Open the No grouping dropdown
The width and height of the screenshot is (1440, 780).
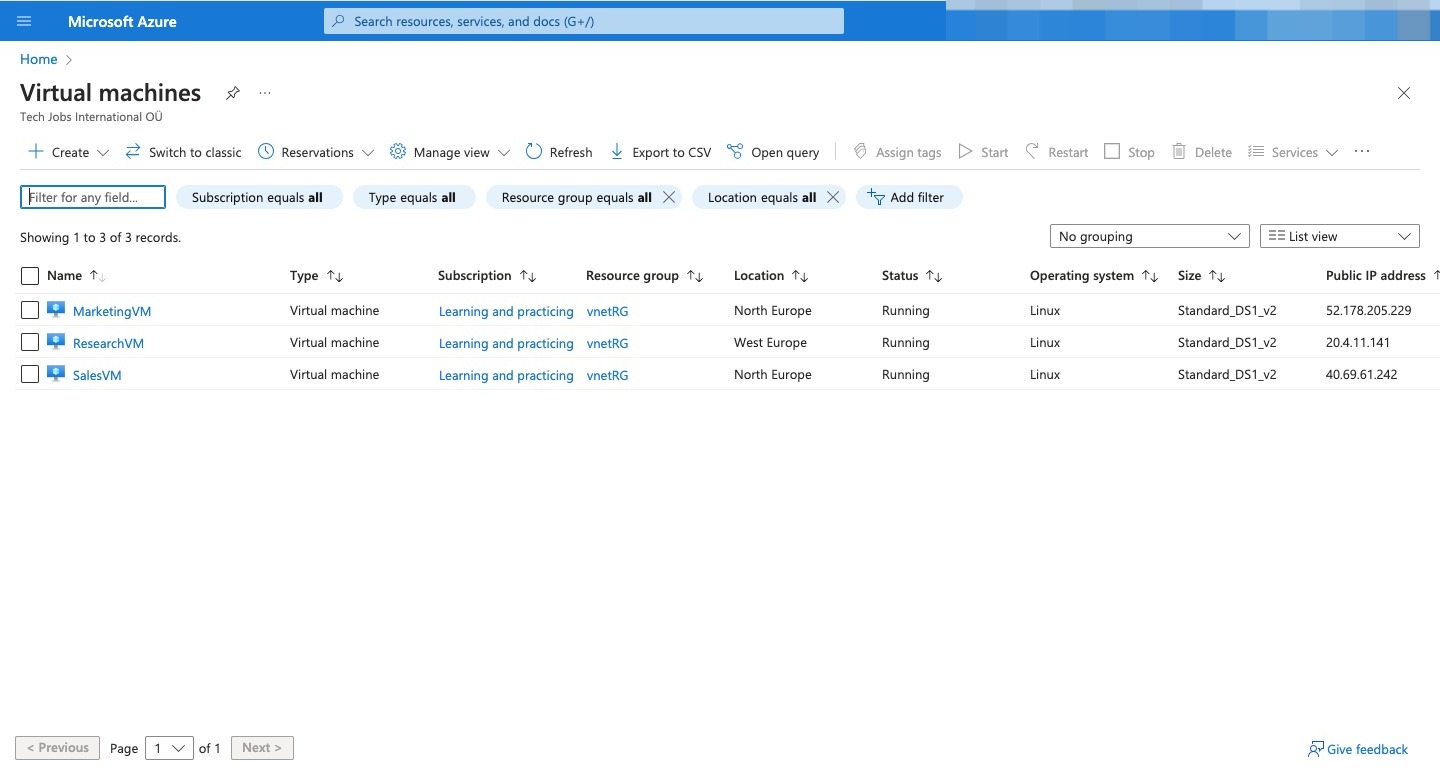coord(1149,237)
